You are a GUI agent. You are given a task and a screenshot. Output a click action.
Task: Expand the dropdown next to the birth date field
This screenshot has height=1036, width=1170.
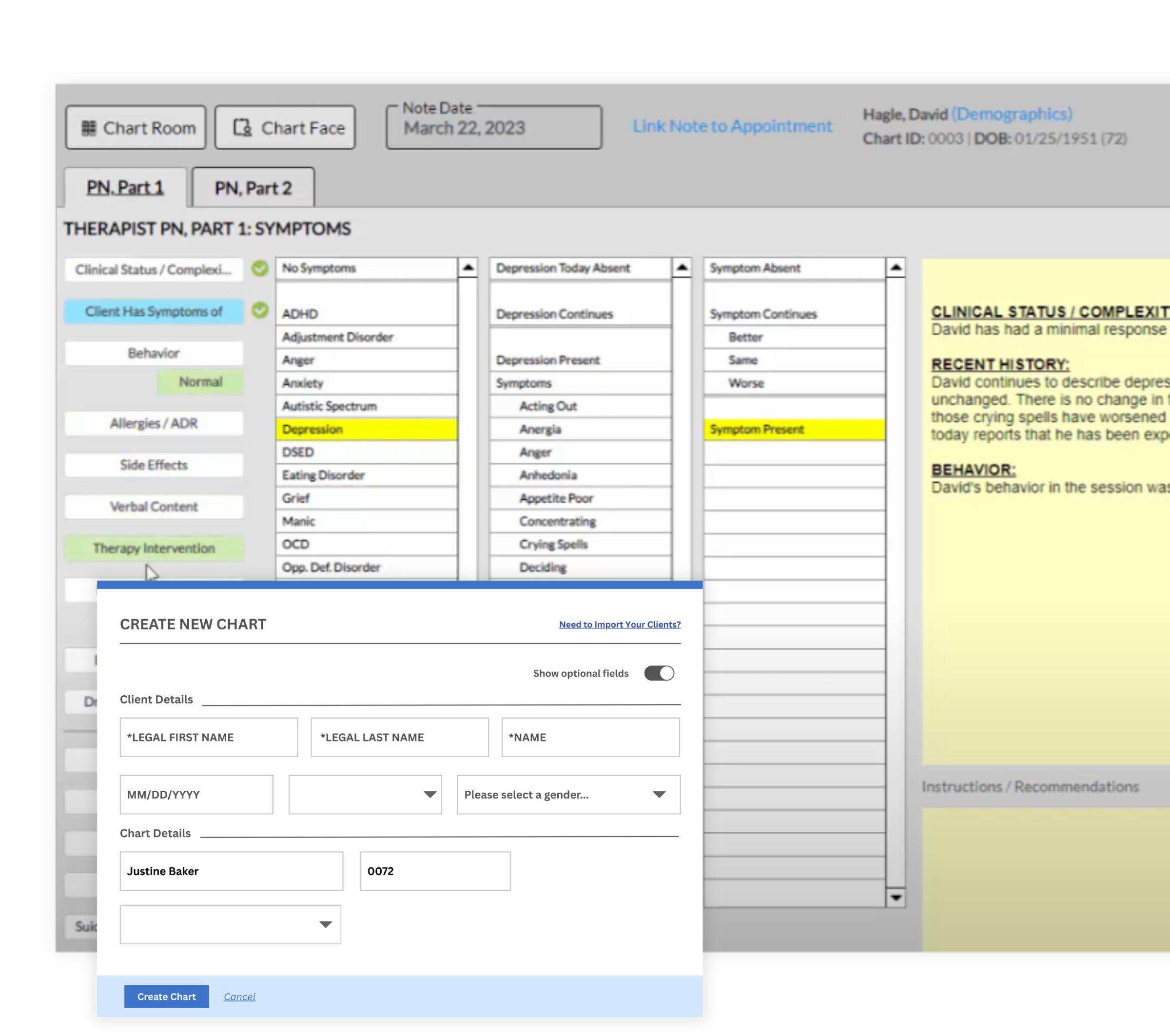[364, 795]
